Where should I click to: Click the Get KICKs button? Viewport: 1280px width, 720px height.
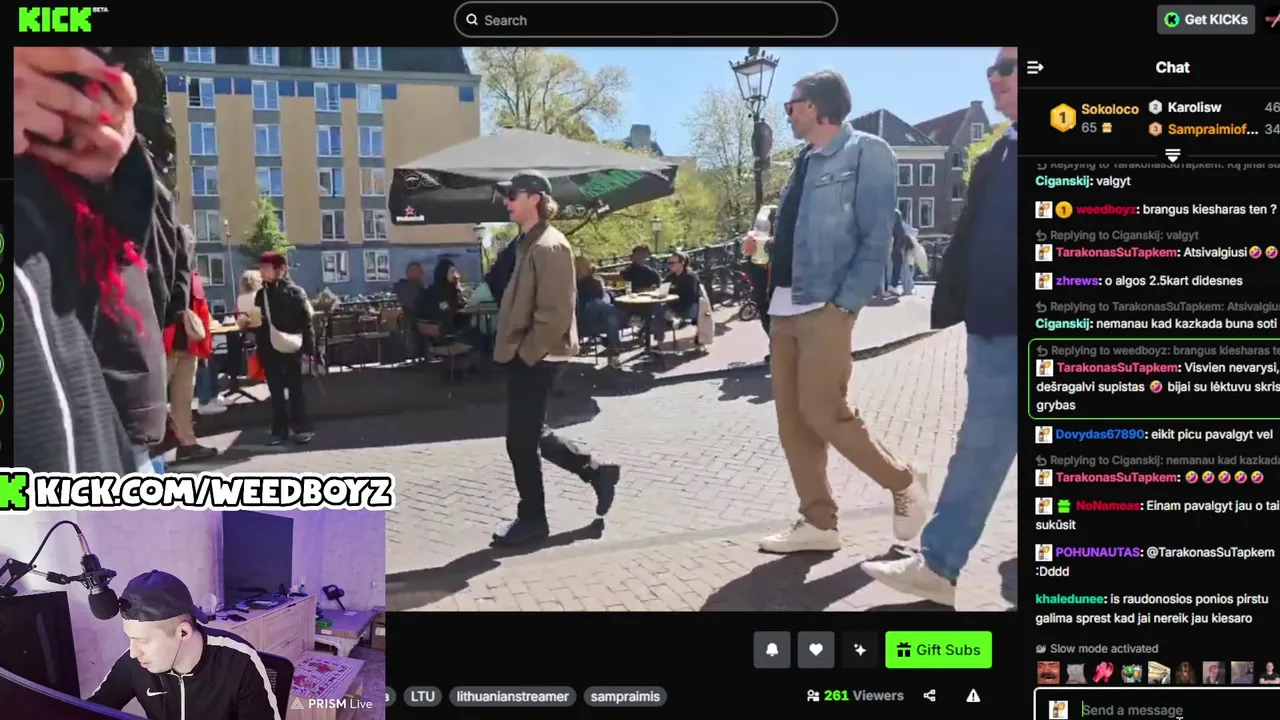pos(1206,19)
